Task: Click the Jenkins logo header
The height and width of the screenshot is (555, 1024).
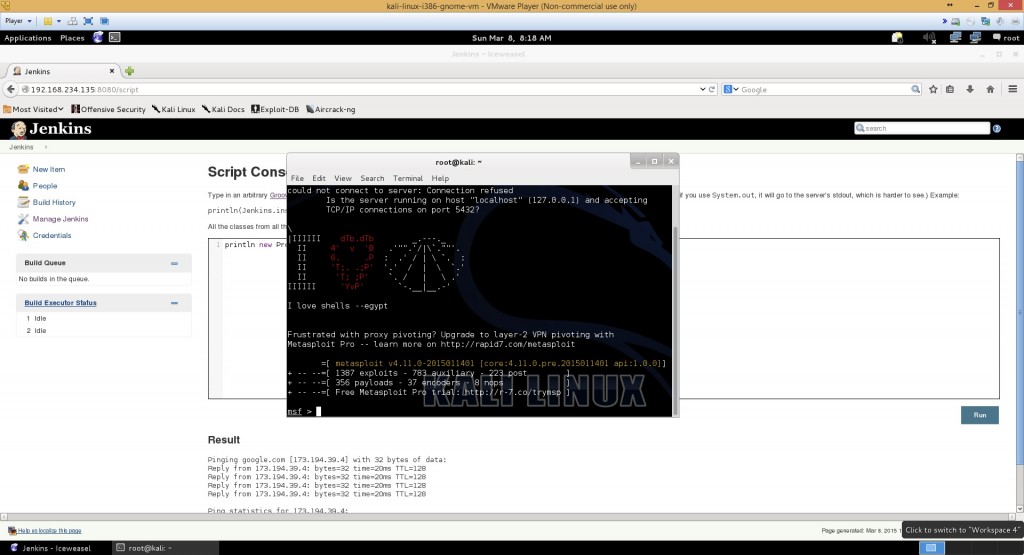Action: 51,129
